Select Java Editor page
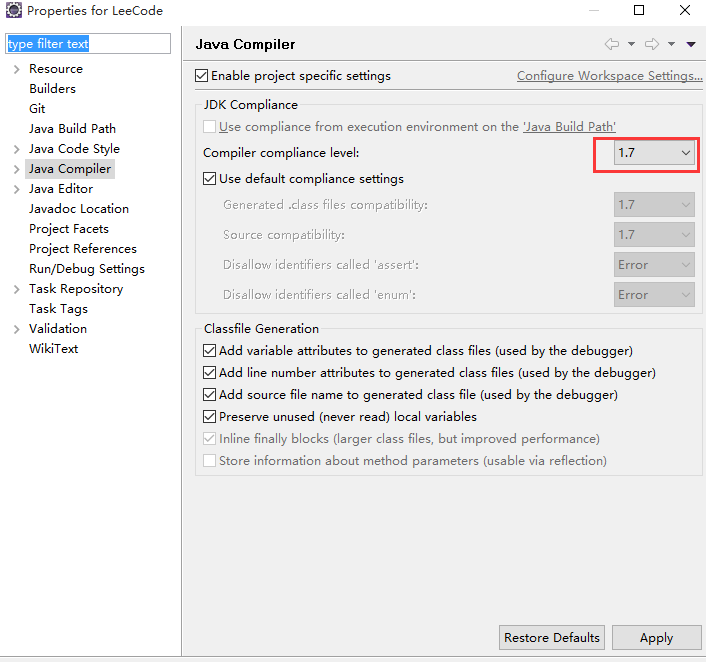Viewport: 706px width, 662px height. [61, 189]
